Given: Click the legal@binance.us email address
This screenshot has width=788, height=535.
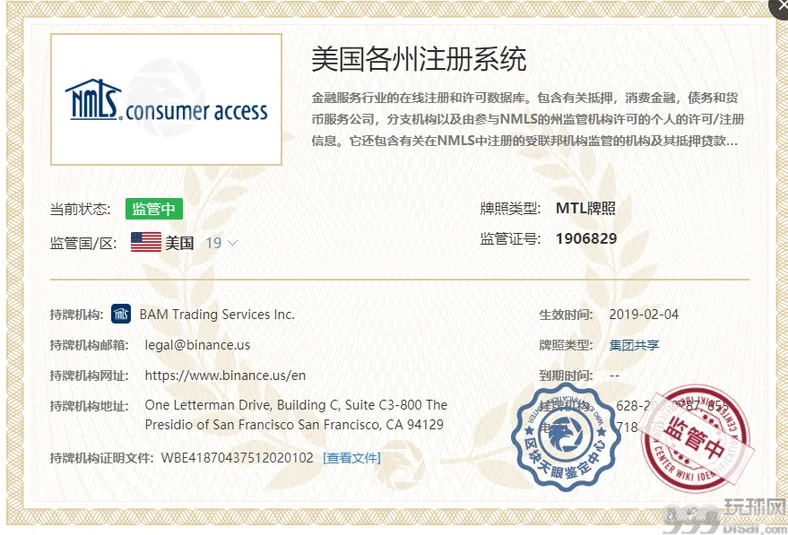Looking at the screenshot, I should coord(198,345).
